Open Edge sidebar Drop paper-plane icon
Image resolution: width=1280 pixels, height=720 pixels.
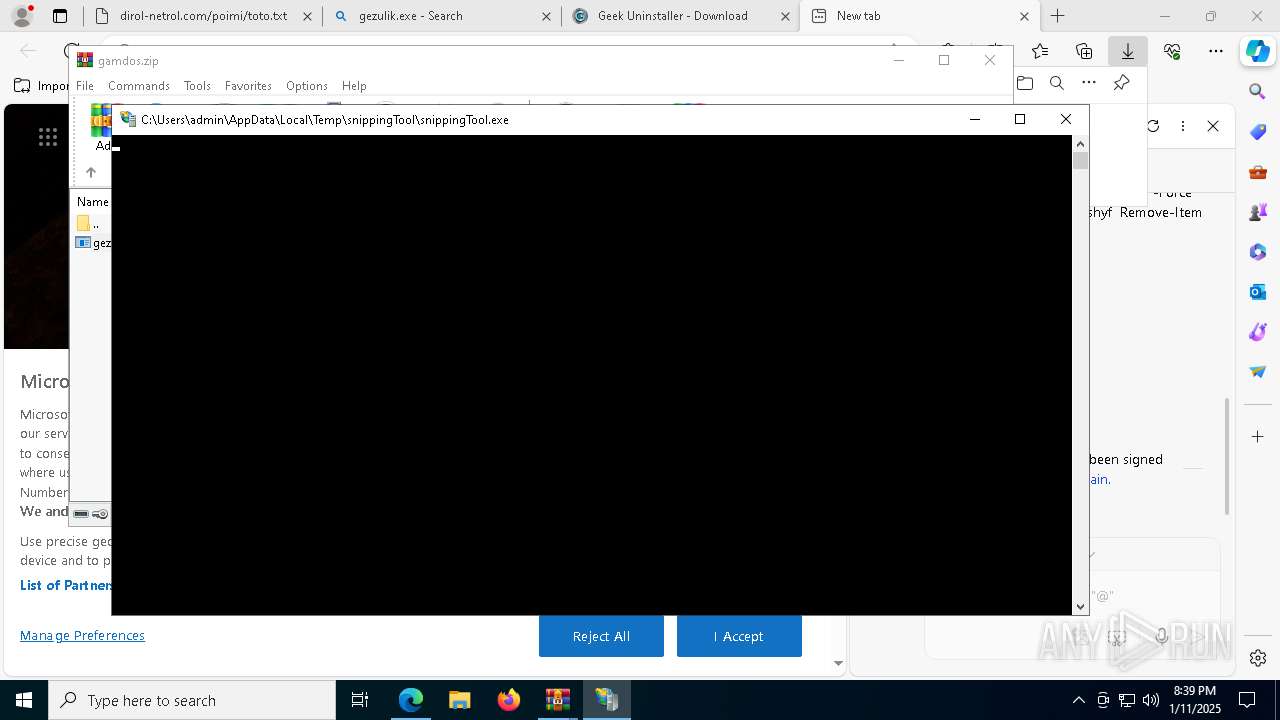coord(1258,372)
